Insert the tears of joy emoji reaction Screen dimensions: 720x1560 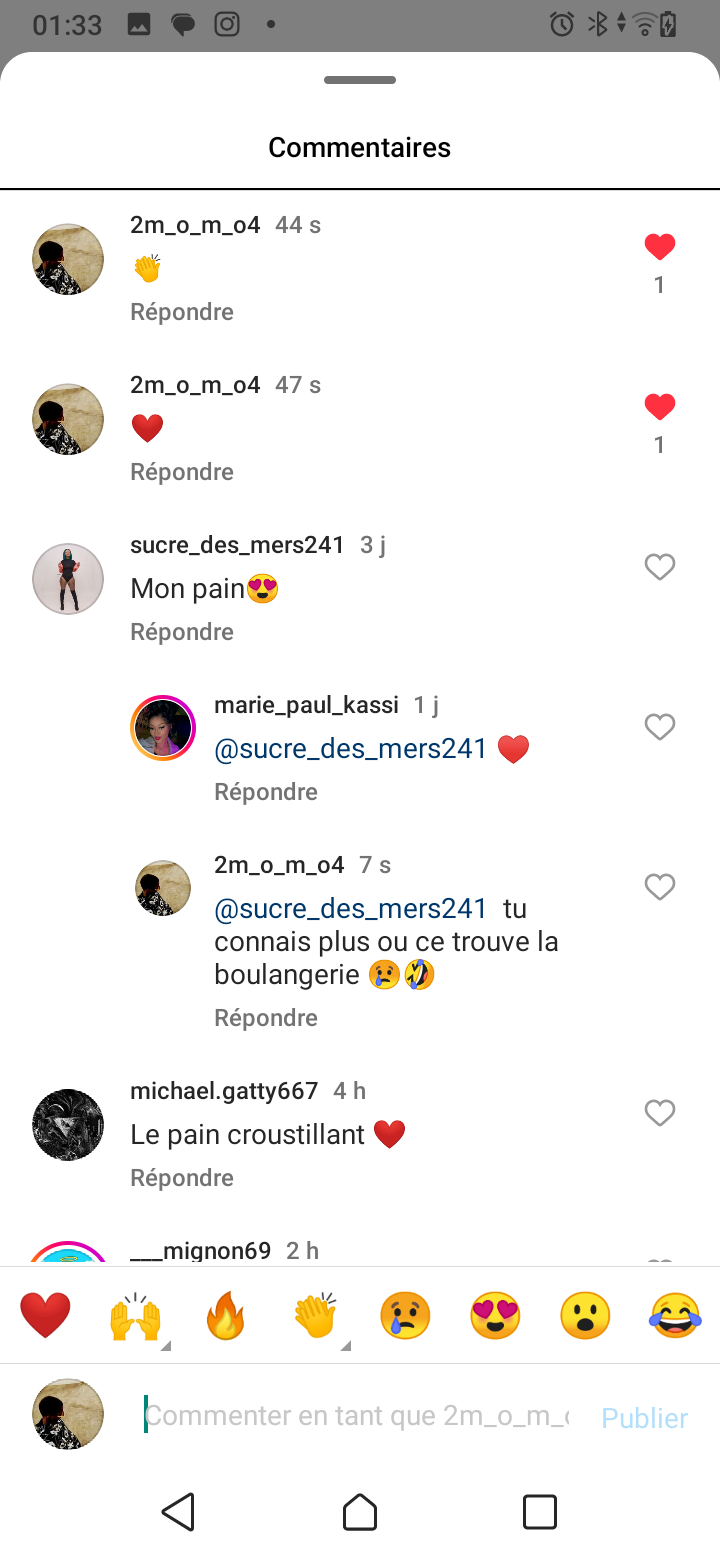675,1315
